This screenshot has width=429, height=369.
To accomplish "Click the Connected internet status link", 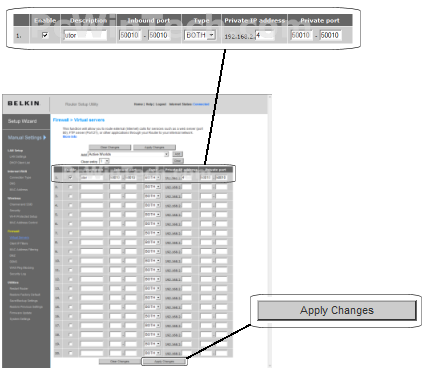I will (201, 104).
